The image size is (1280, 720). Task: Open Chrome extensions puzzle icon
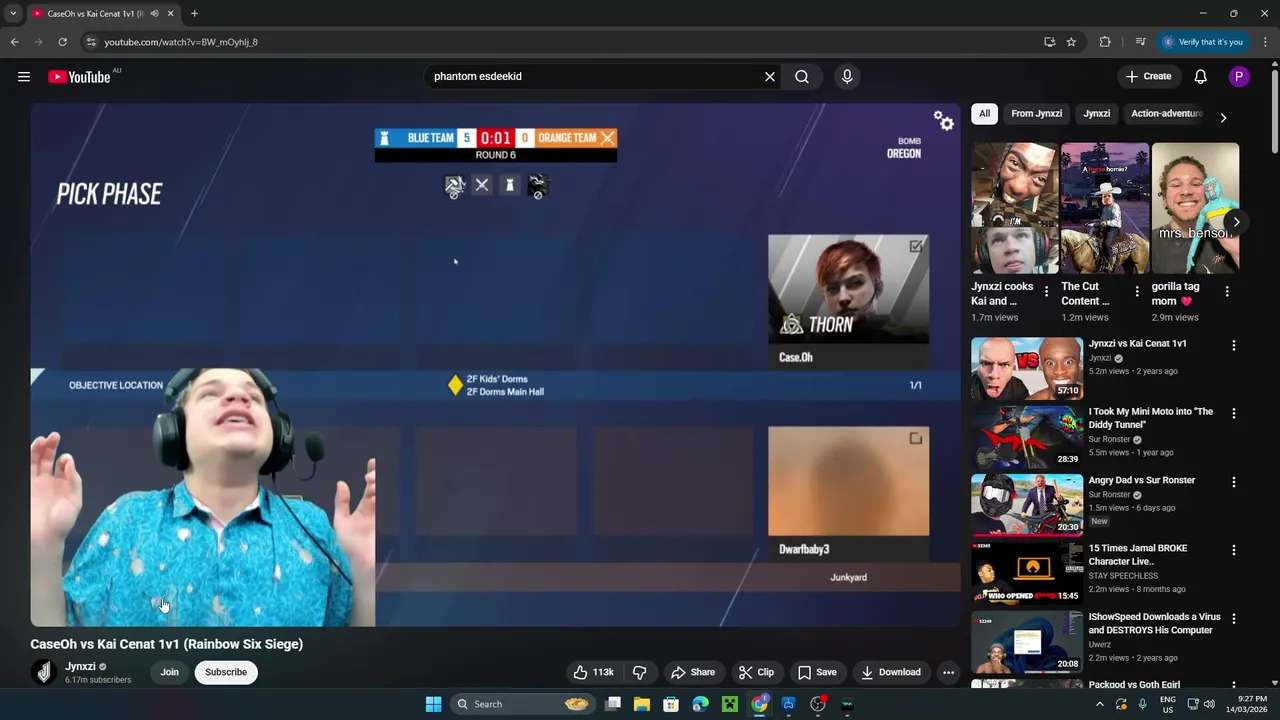1105,42
